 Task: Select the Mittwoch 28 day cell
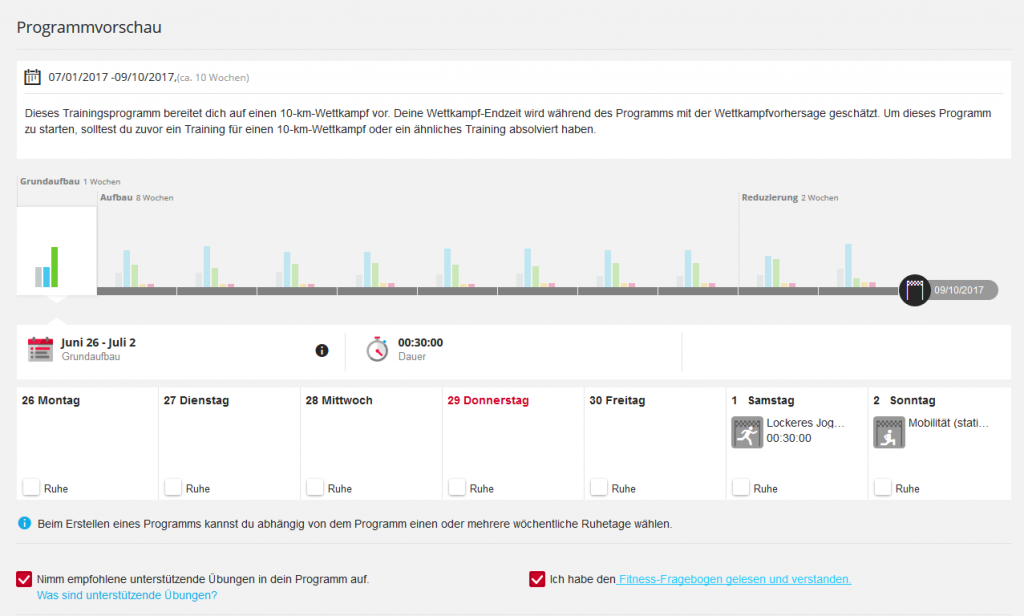[x=371, y=440]
